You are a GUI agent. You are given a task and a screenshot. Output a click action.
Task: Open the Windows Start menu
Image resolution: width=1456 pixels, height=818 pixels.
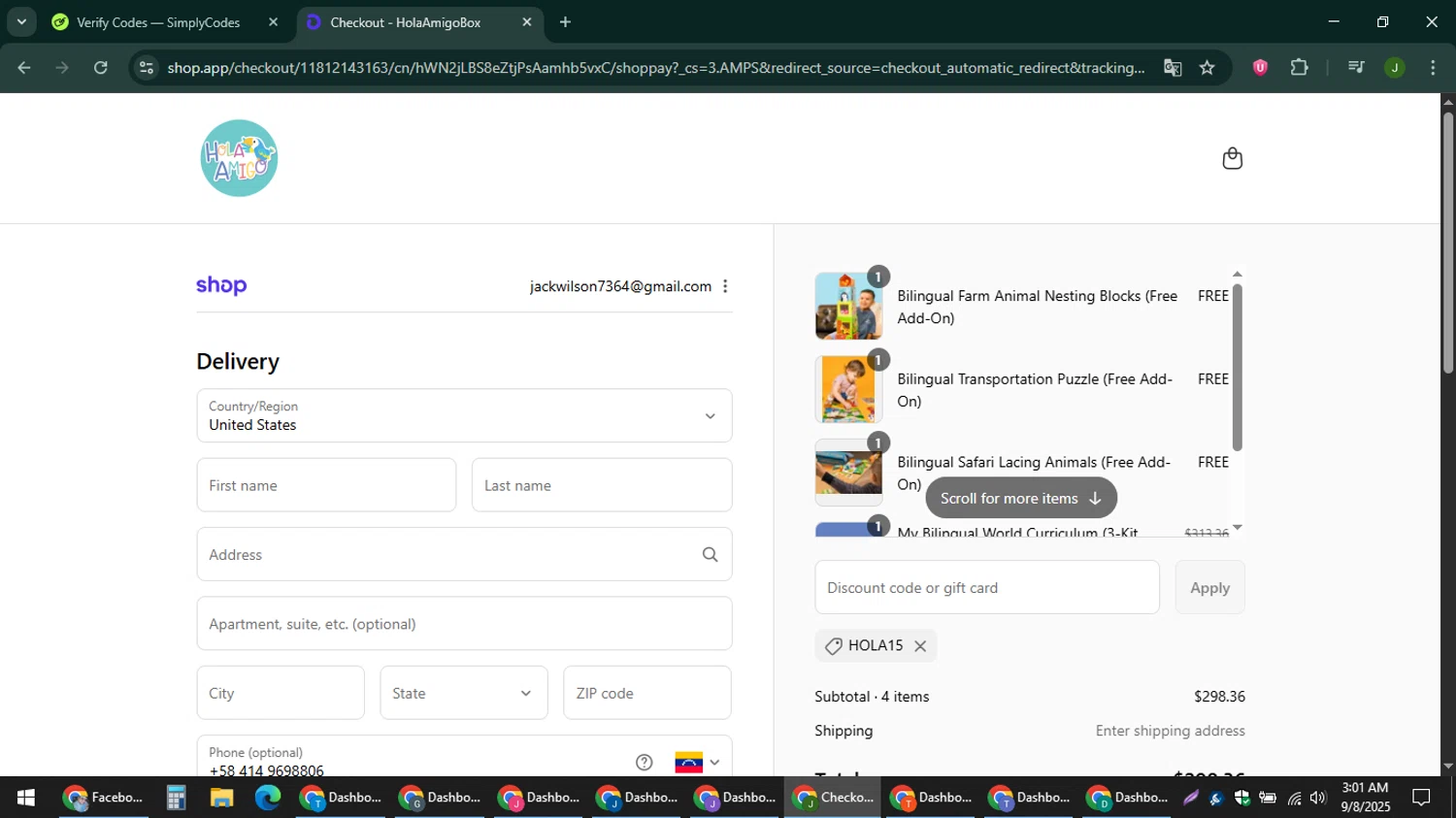click(x=26, y=798)
